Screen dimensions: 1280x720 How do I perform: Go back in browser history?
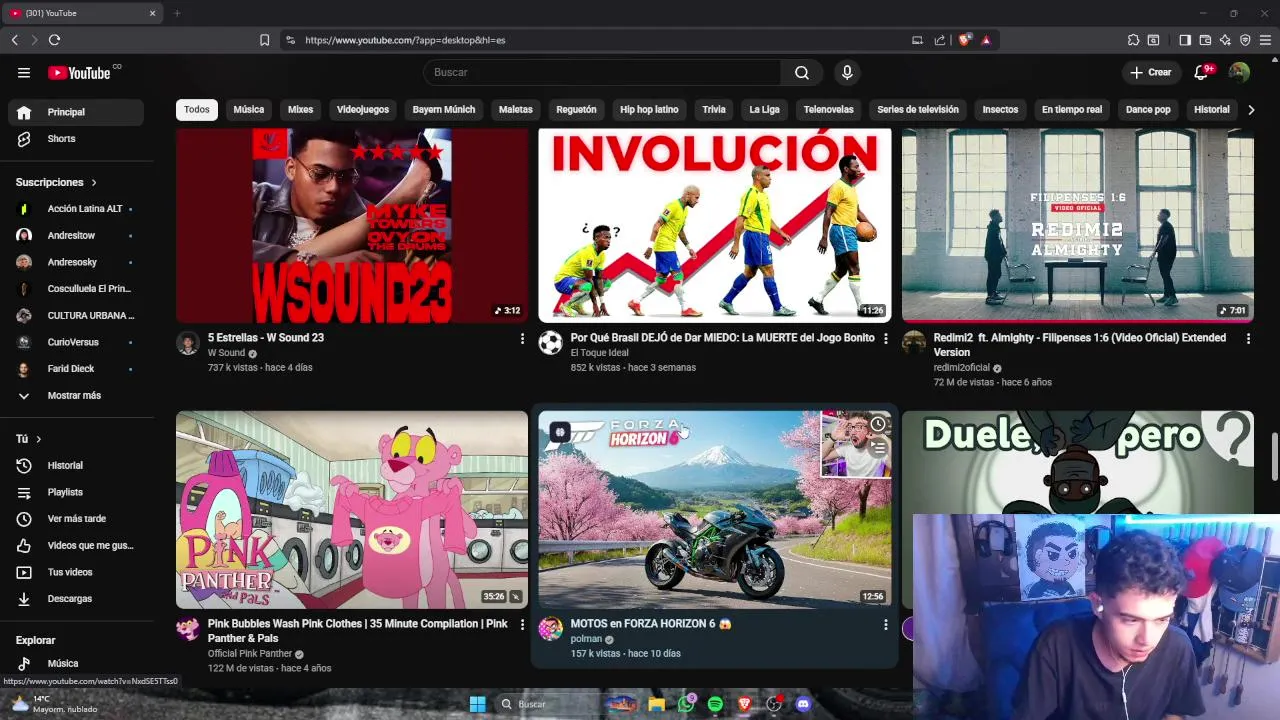pos(14,40)
